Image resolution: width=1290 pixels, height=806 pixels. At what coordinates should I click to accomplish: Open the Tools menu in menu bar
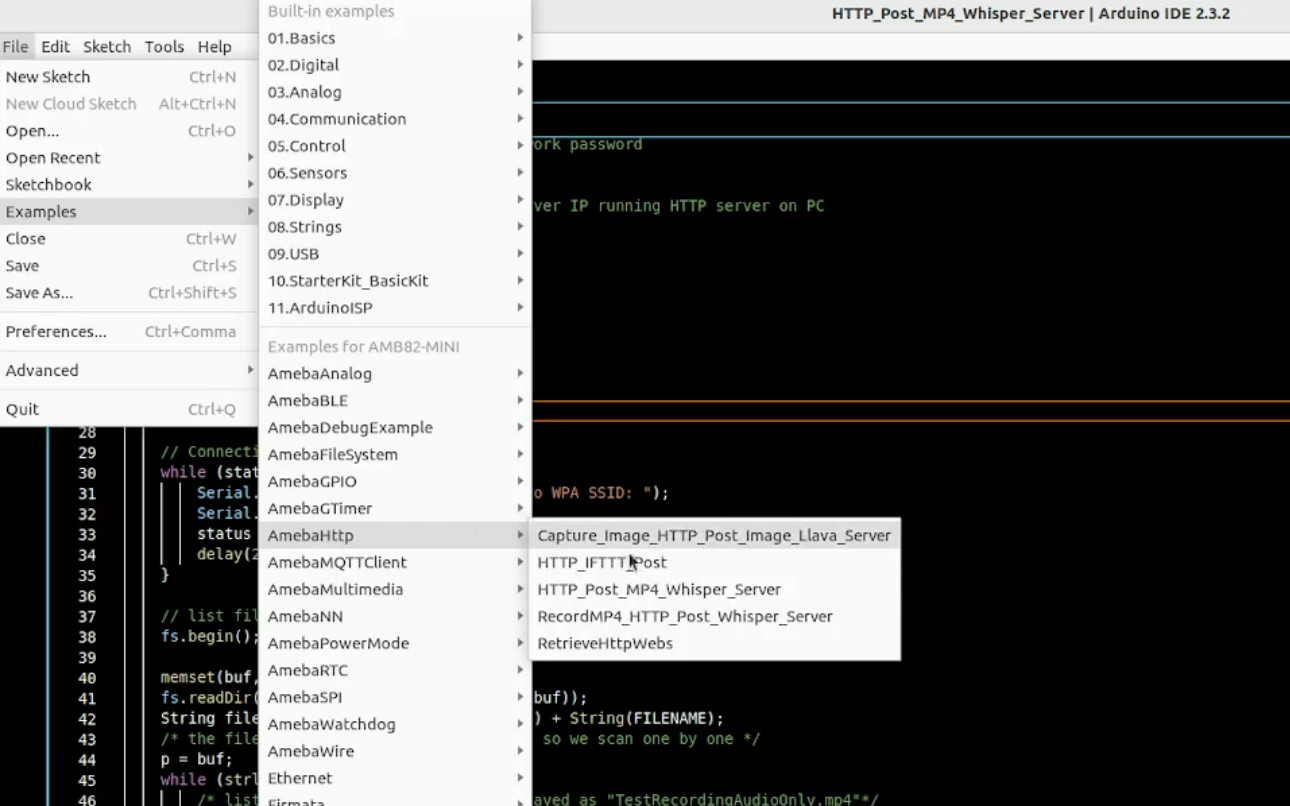[x=164, y=47]
